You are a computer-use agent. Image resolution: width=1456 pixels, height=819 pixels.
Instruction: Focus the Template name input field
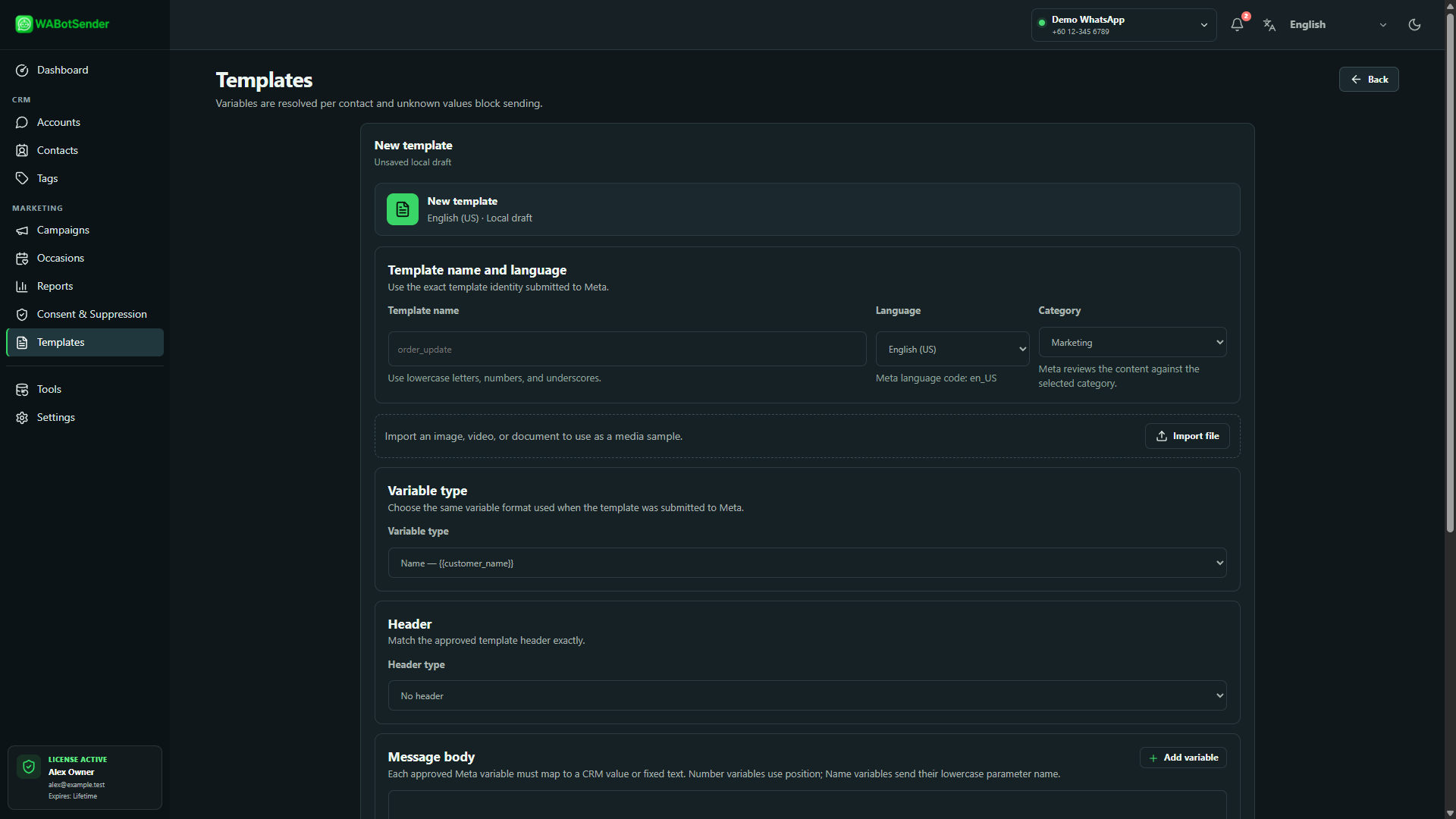627,349
